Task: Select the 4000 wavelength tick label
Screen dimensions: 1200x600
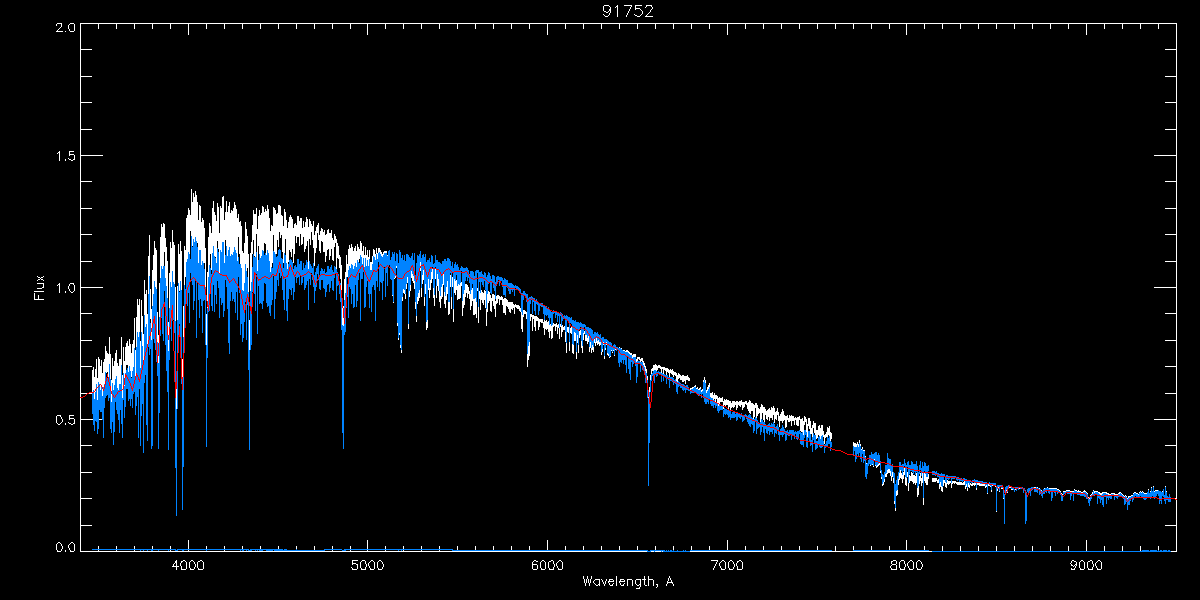Action: point(188,565)
